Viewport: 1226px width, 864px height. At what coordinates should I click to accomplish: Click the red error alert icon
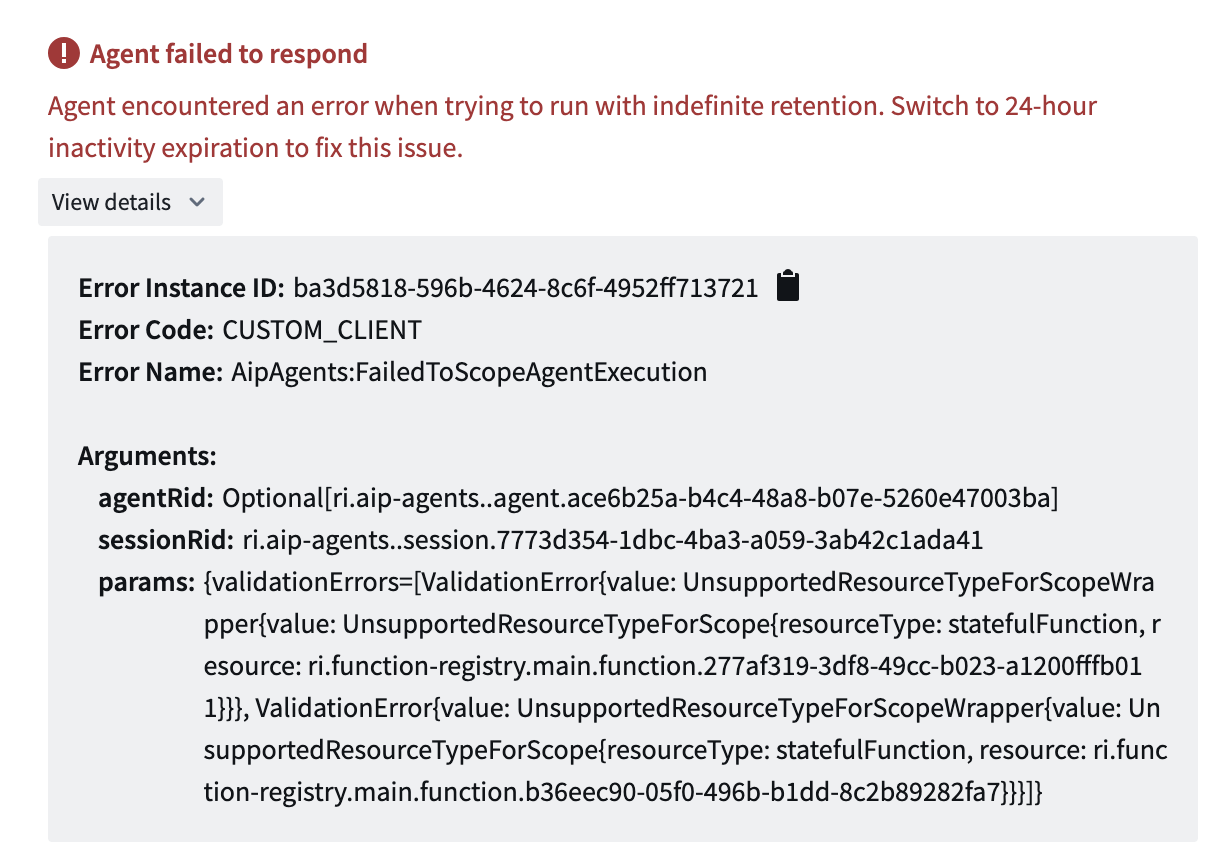coord(63,53)
